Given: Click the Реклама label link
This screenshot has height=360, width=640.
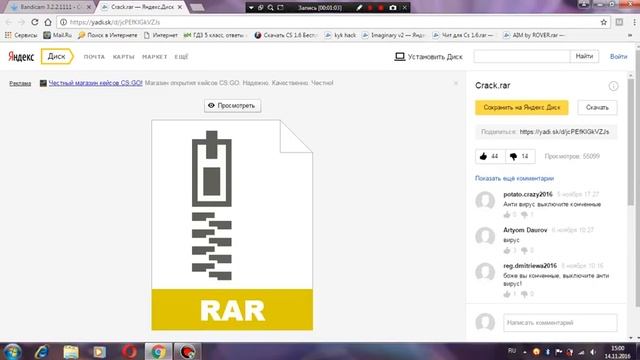Looking at the screenshot, I should 20,83.
